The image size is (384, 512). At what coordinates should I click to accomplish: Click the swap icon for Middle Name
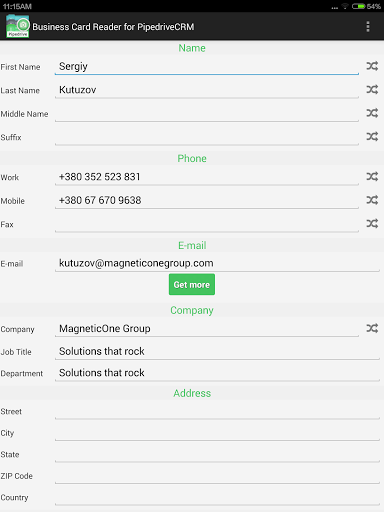372,113
